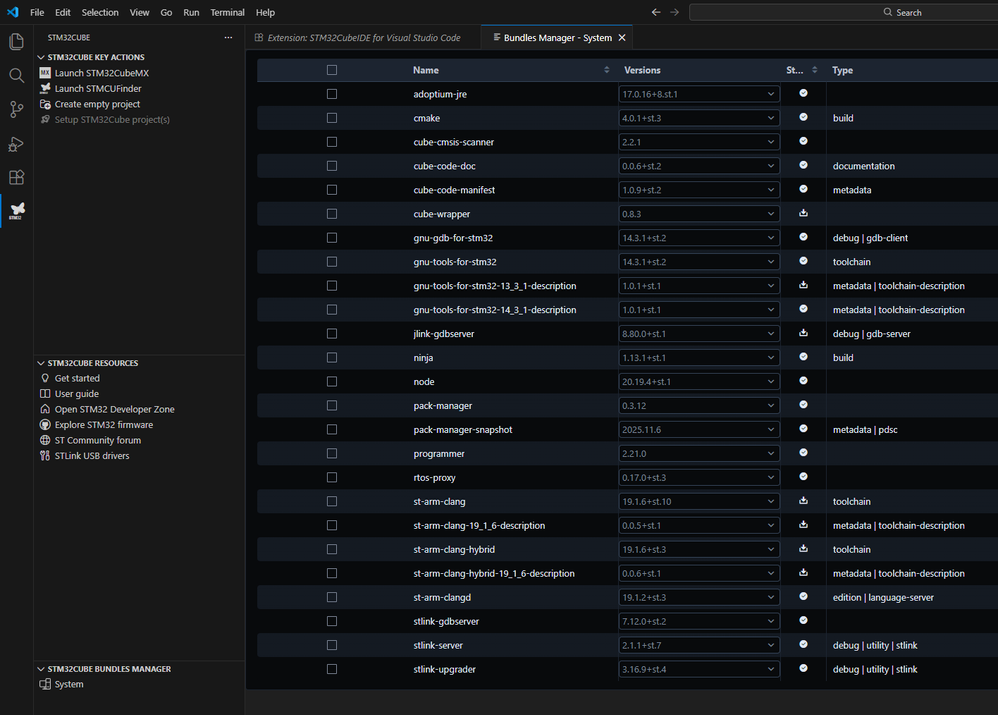Screen dimensions: 998x715
Task: Open version dropdown for programmer
Action: 699,453
